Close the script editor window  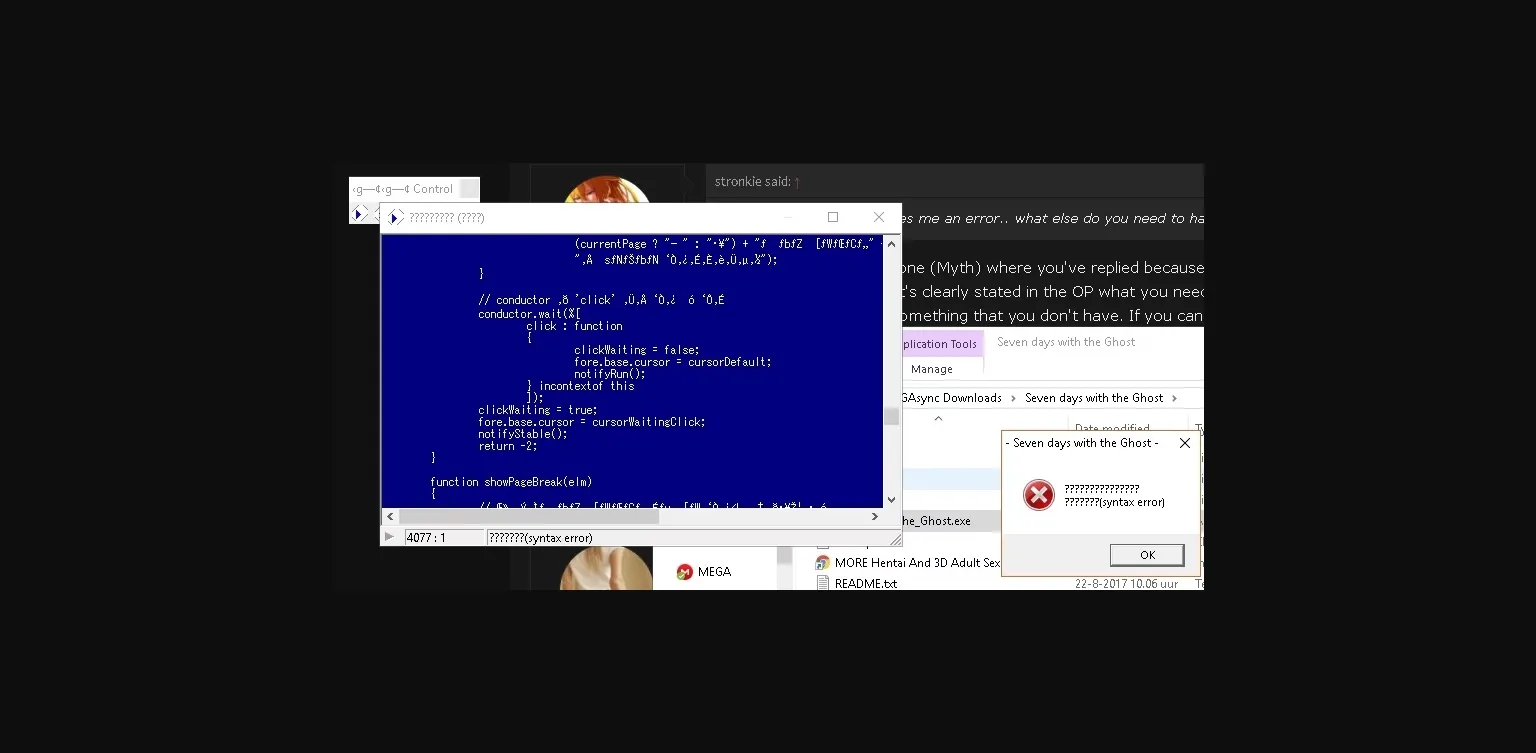pos(878,217)
